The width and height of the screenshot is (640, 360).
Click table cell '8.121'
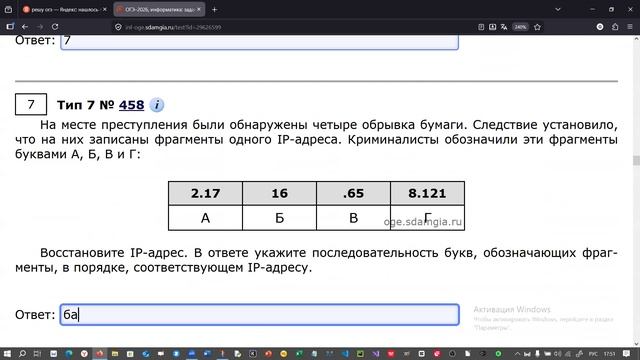427,193
